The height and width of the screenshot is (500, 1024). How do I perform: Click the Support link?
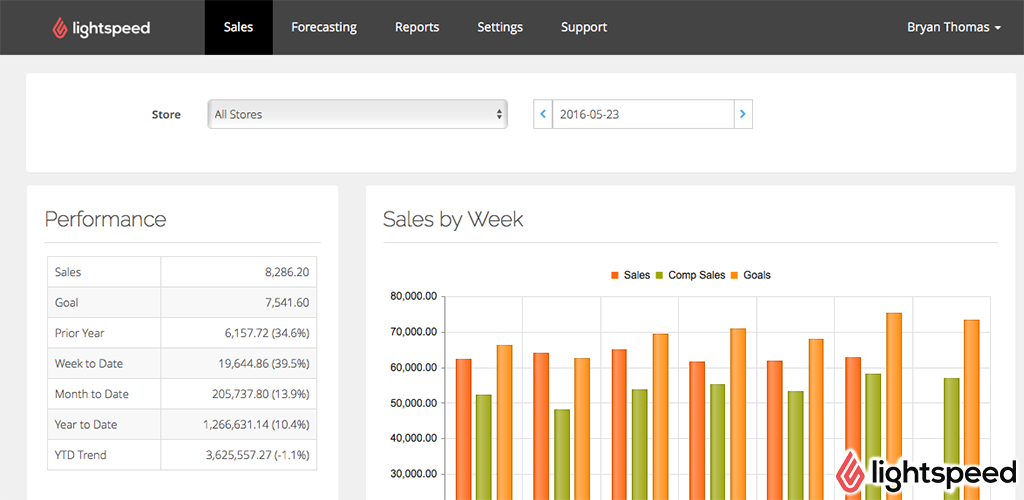click(584, 27)
